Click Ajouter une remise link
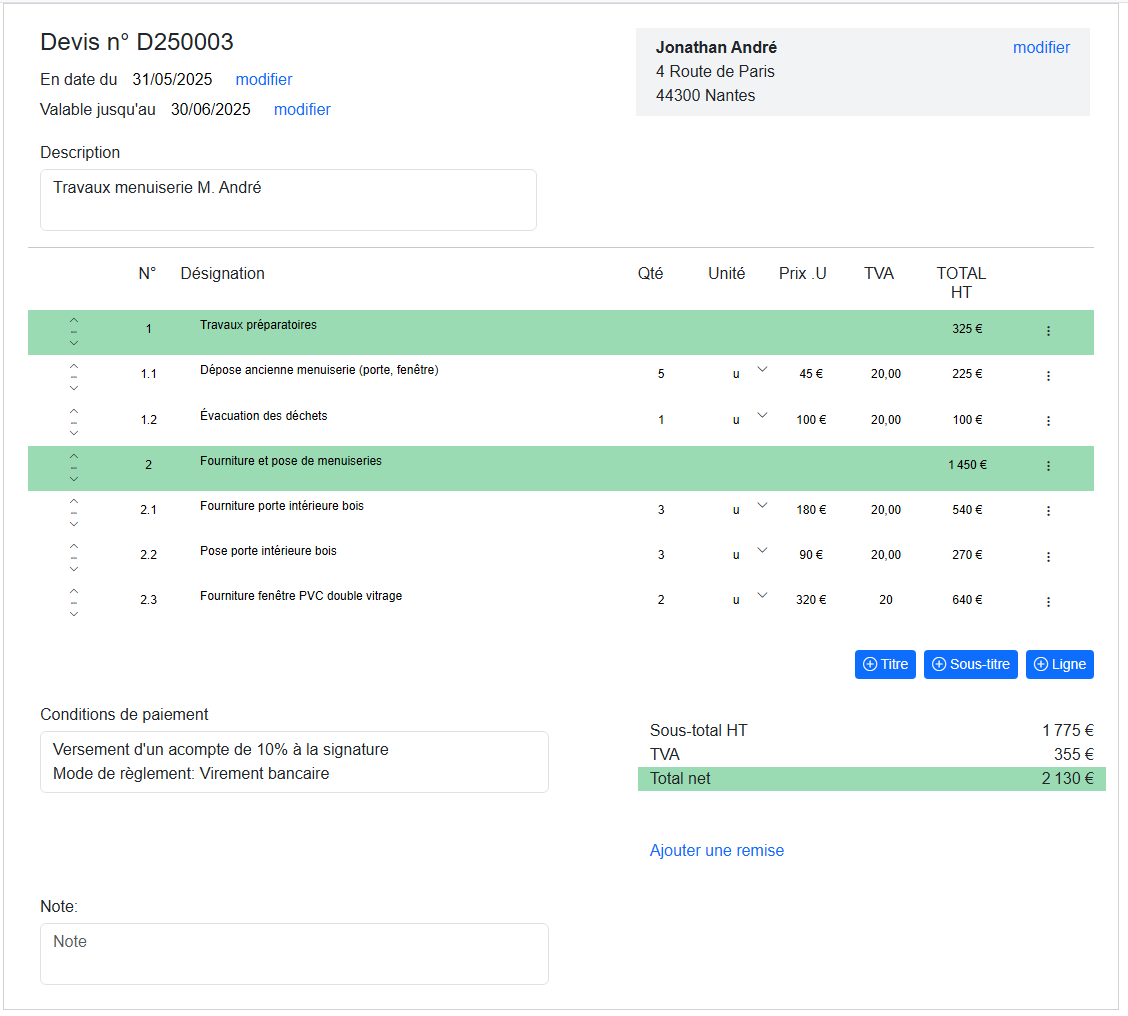 pos(716,851)
